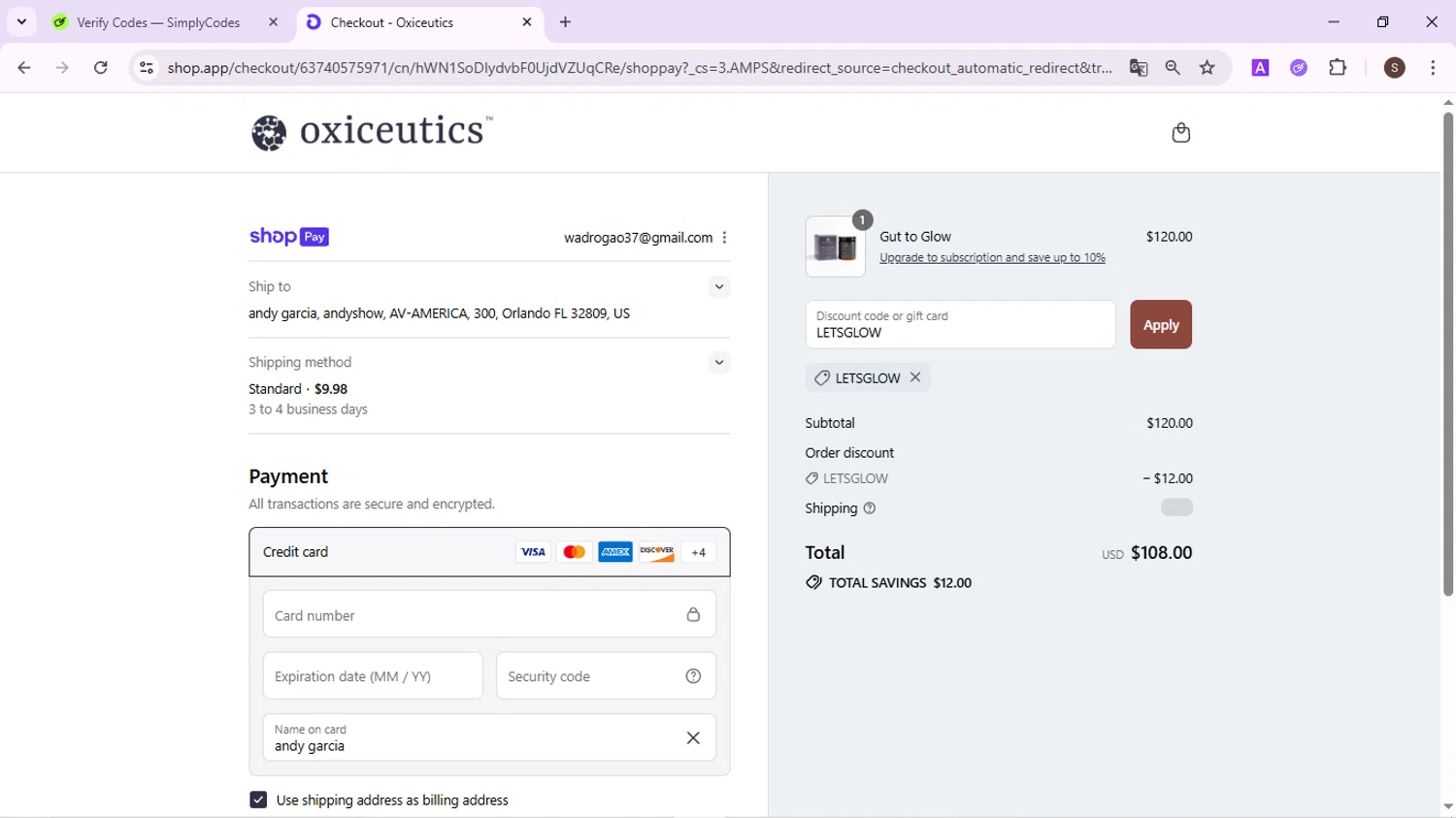Open the purple A extension
The image size is (1456, 818).
point(1260,68)
